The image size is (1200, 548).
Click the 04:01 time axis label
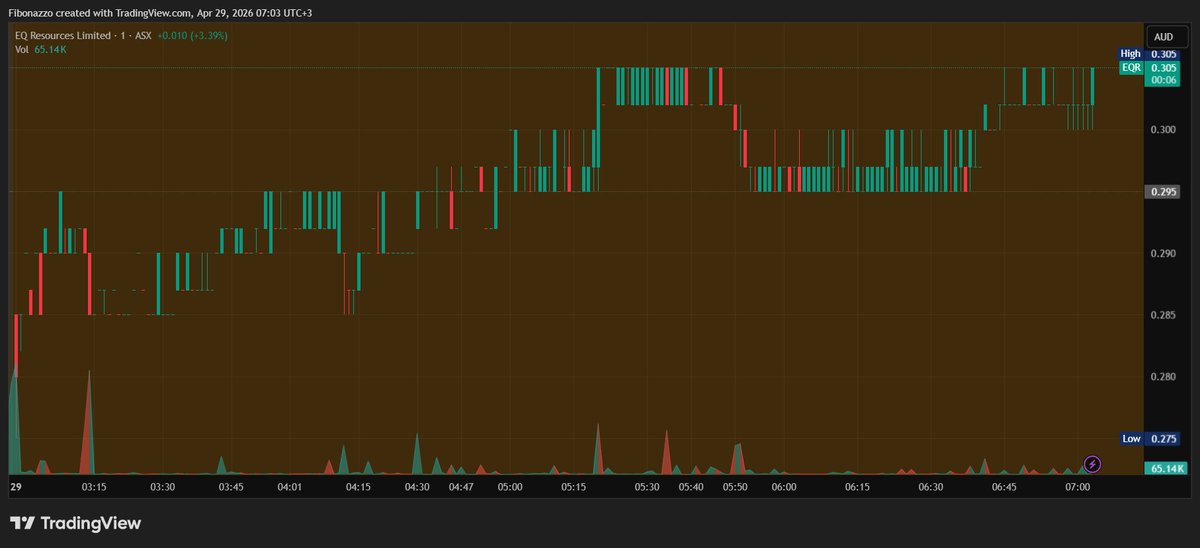coord(290,487)
